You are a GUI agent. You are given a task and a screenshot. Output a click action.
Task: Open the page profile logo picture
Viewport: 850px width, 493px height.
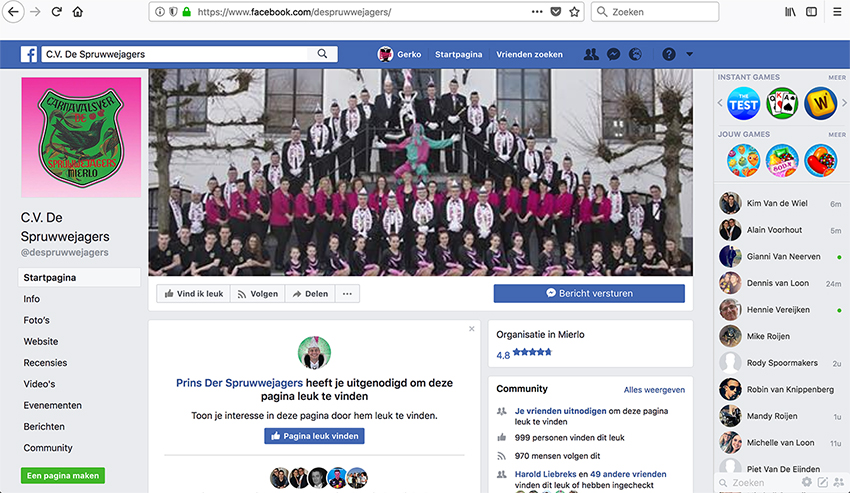point(81,137)
